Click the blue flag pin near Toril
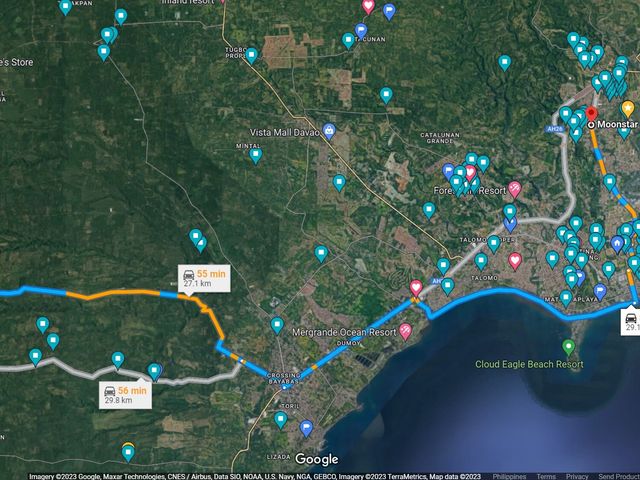Screen dimensions: 640x480 [x=306, y=428]
